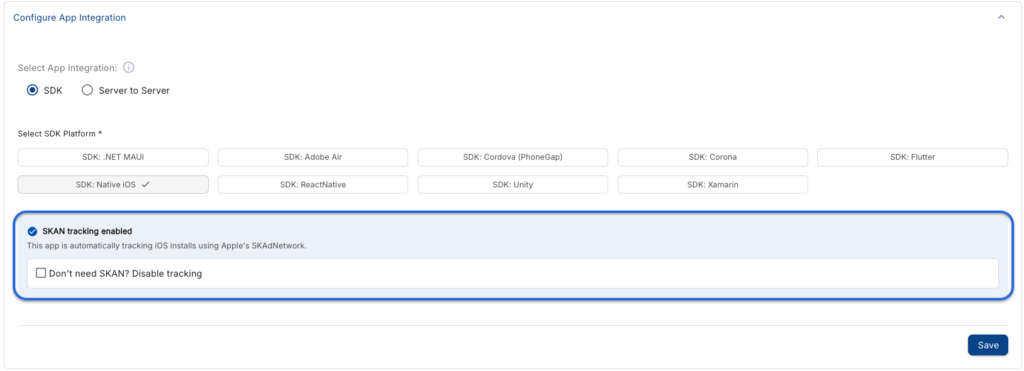Choose SDK: ReactNative platform
Image resolution: width=1024 pixels, height=371 pixels.
(313, 185)
